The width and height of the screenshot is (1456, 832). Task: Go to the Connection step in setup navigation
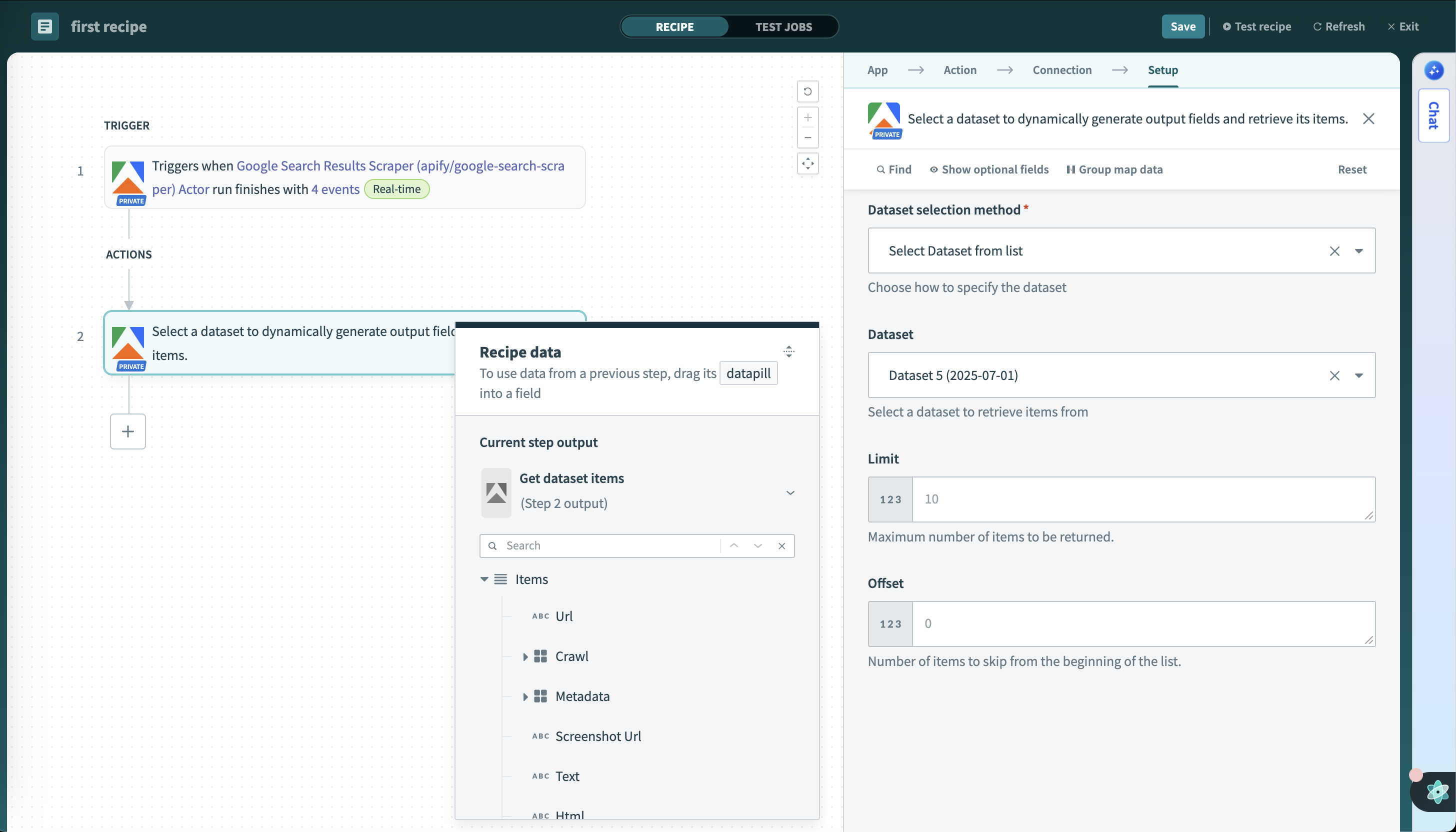click(x=1061, y=69)
